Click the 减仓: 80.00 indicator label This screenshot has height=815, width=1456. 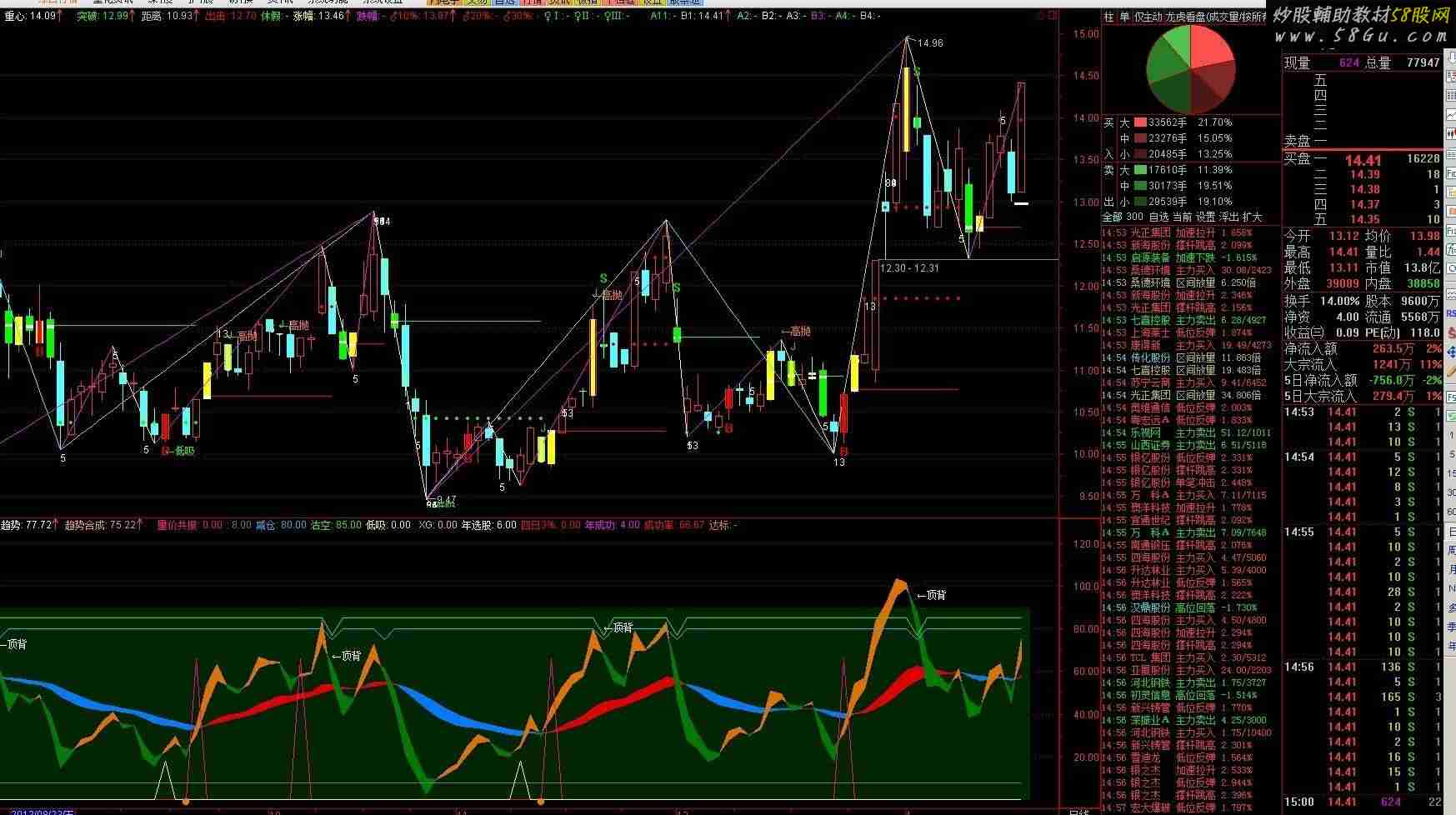coord(281,525)
